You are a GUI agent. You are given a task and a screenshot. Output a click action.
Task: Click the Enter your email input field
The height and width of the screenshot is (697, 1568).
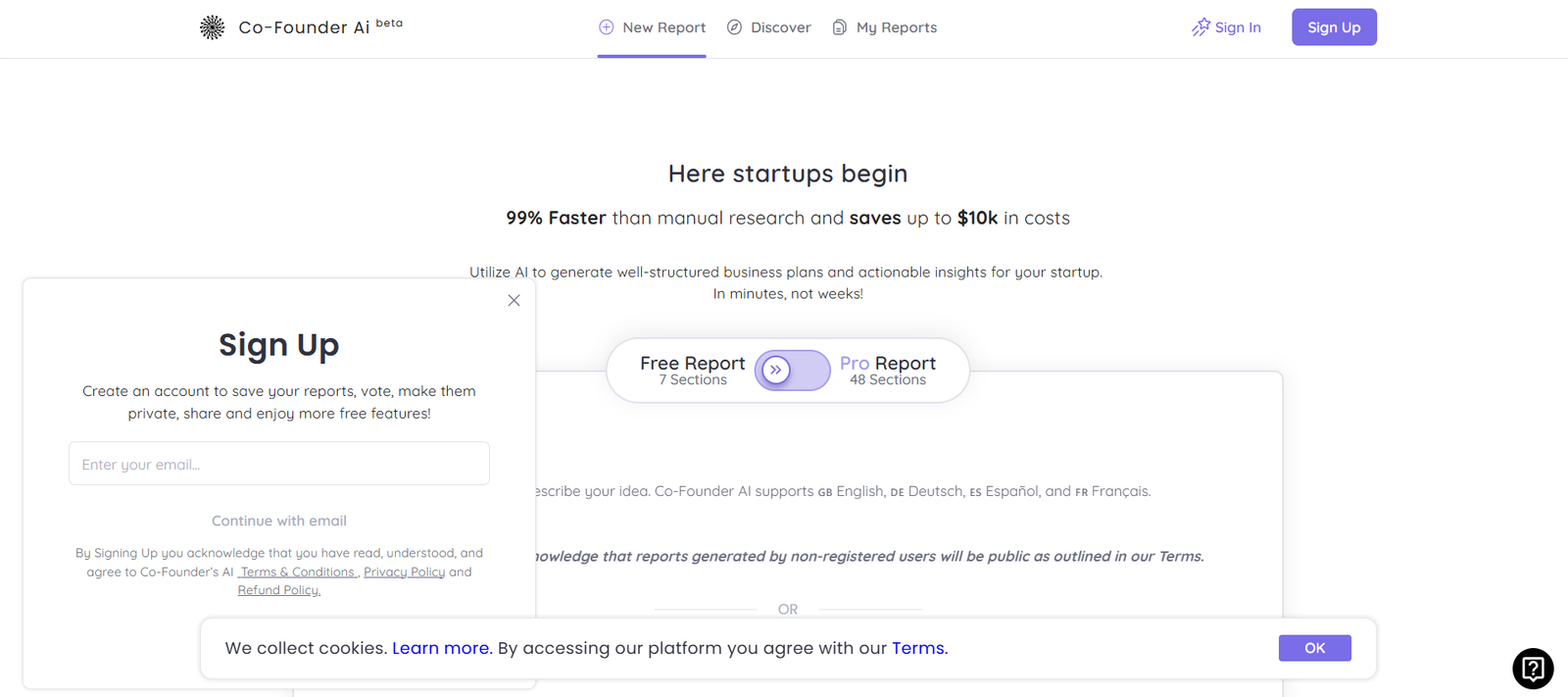click(279, 464)
